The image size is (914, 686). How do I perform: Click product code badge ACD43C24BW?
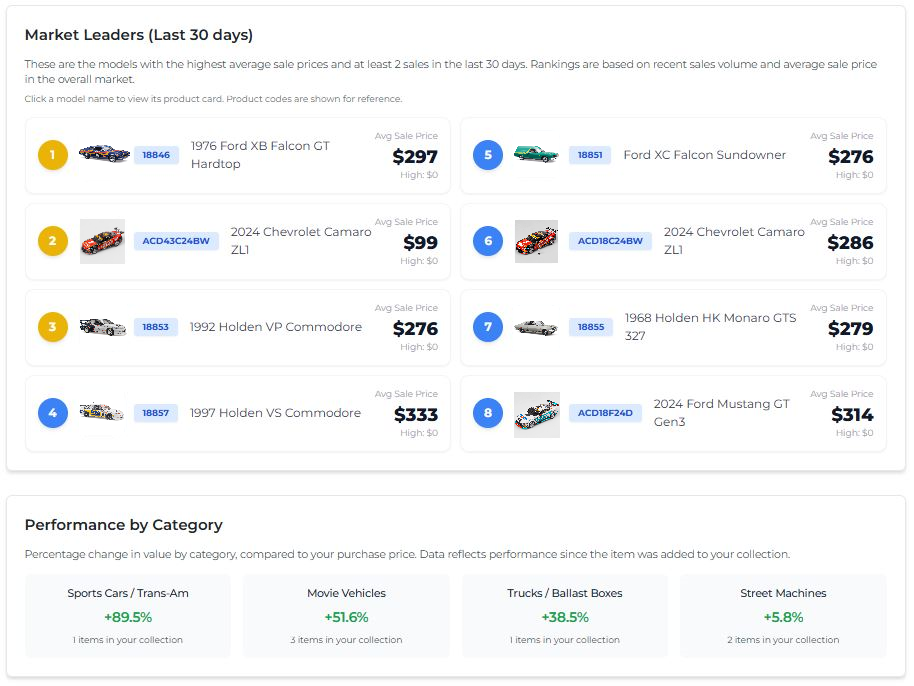pos(176,241)
